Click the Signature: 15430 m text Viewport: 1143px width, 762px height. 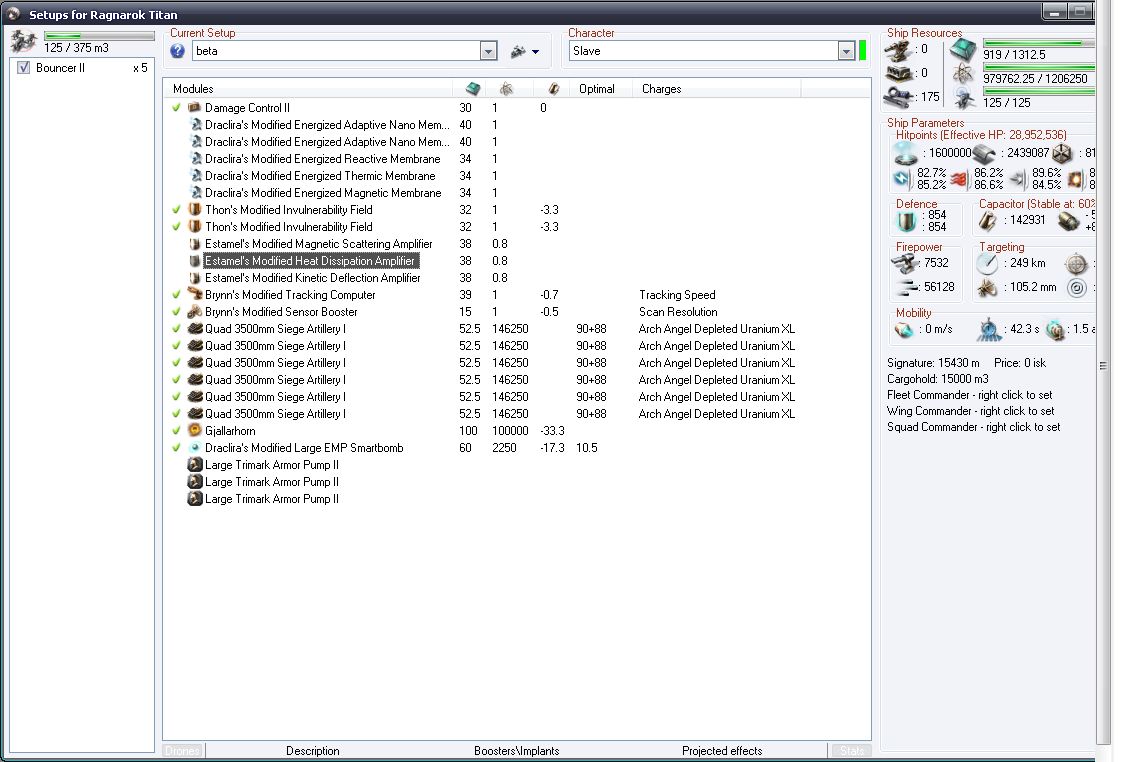tap(933, 363)
